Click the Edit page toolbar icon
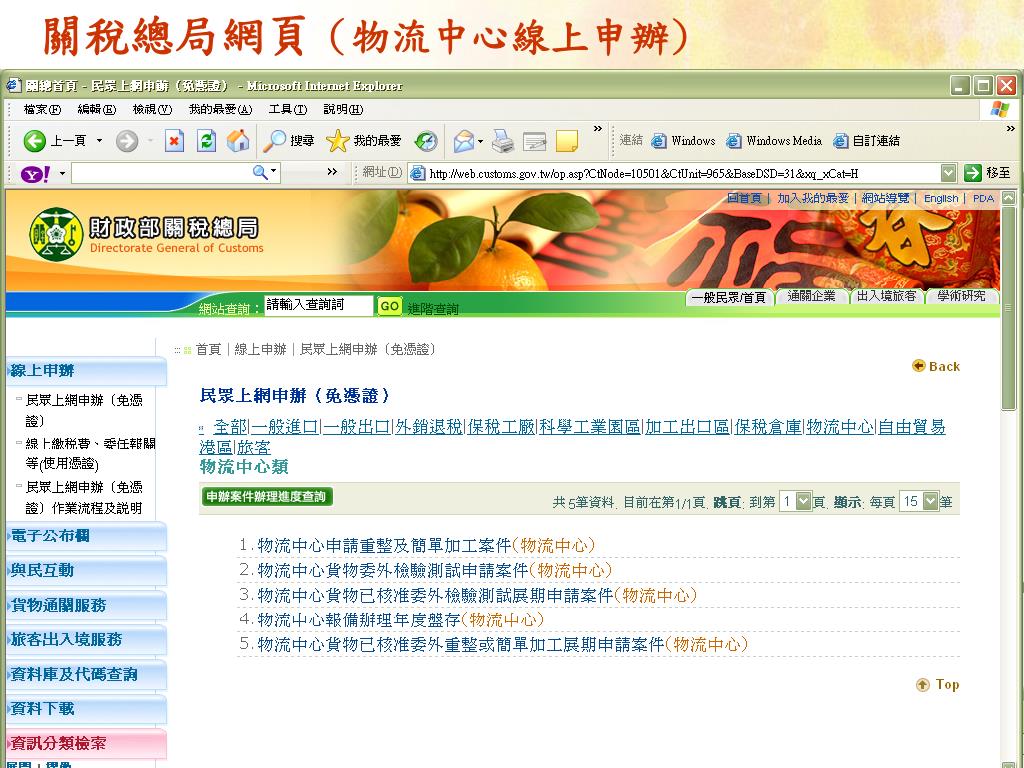Viewport: 1024px width, 768px height. tap(534, 140)
